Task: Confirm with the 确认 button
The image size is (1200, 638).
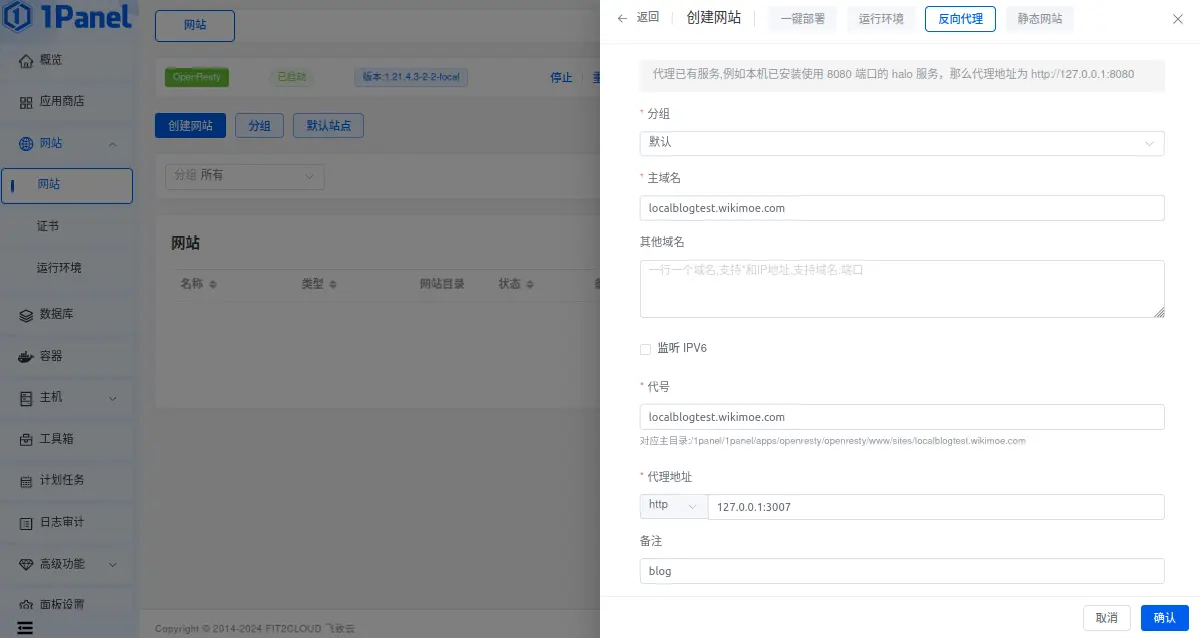Action: (x=1163, y=617)
